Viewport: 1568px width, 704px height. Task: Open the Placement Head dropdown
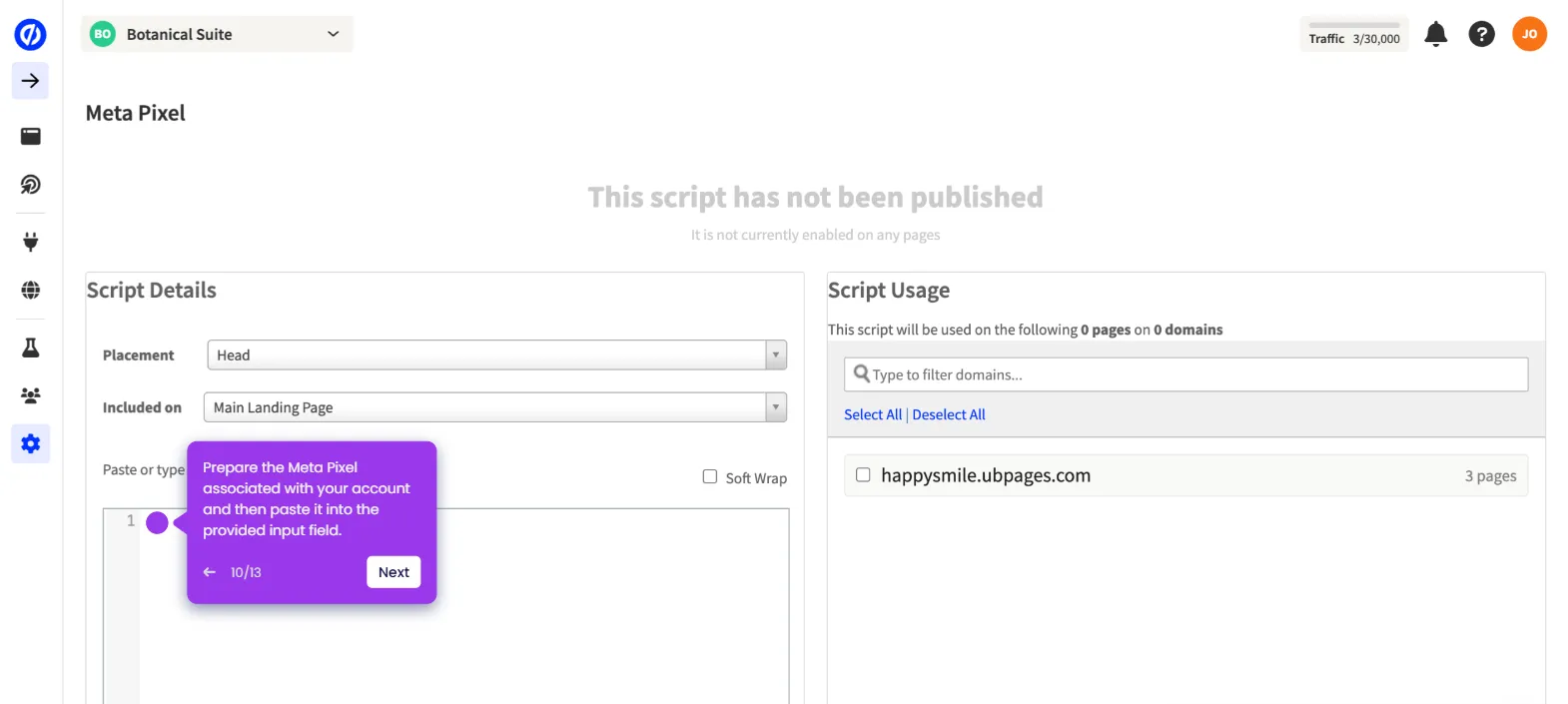click(496, 354)
